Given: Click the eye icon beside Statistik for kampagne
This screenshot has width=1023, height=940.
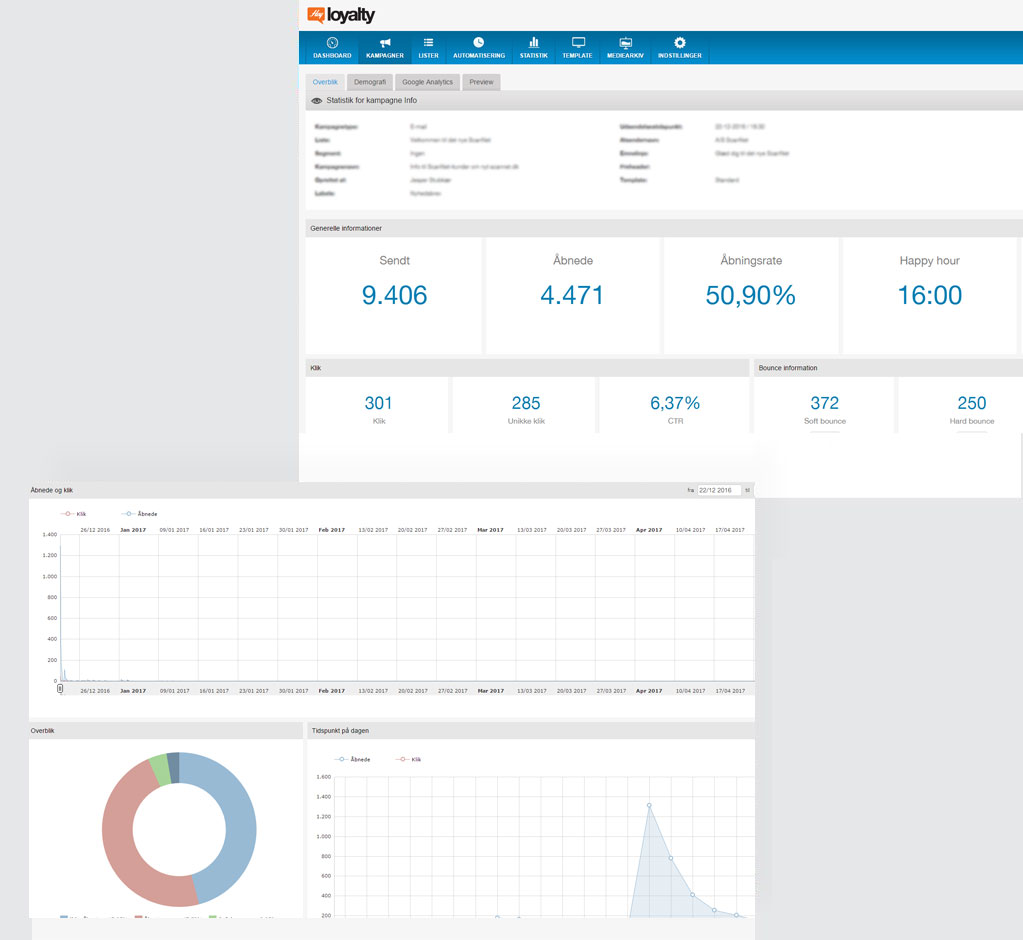Looking at the screenshot, I should 316,100.
